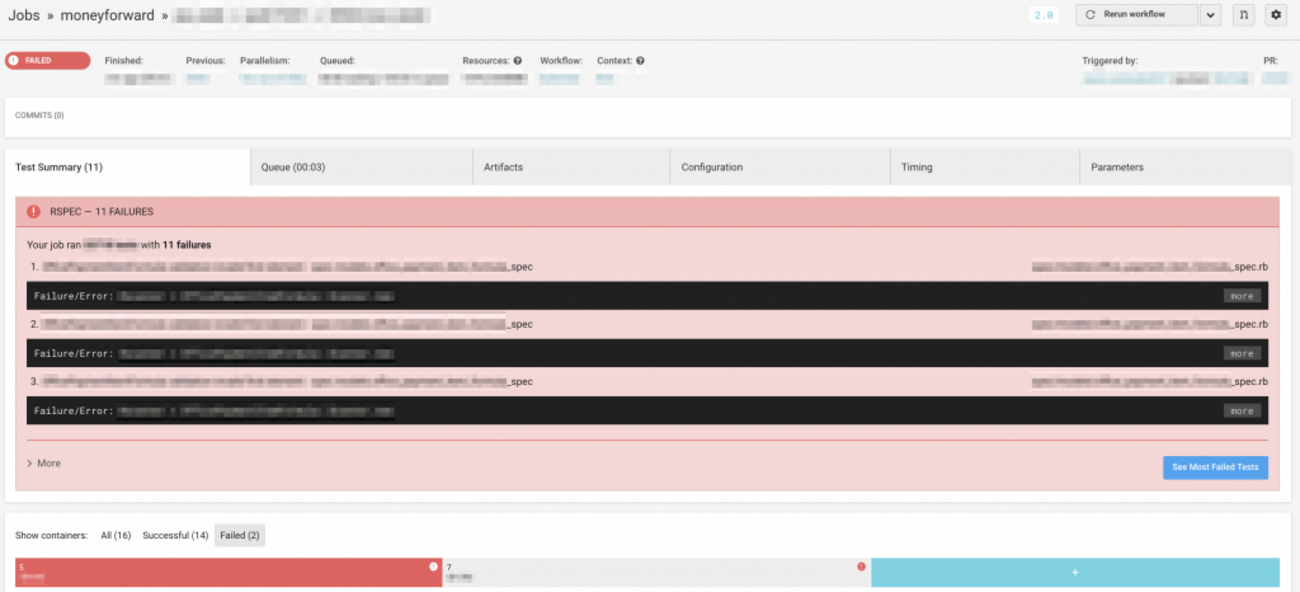Select failed container 5
The height and width of the screenshot is (592, 1300).
click(229, 572)
